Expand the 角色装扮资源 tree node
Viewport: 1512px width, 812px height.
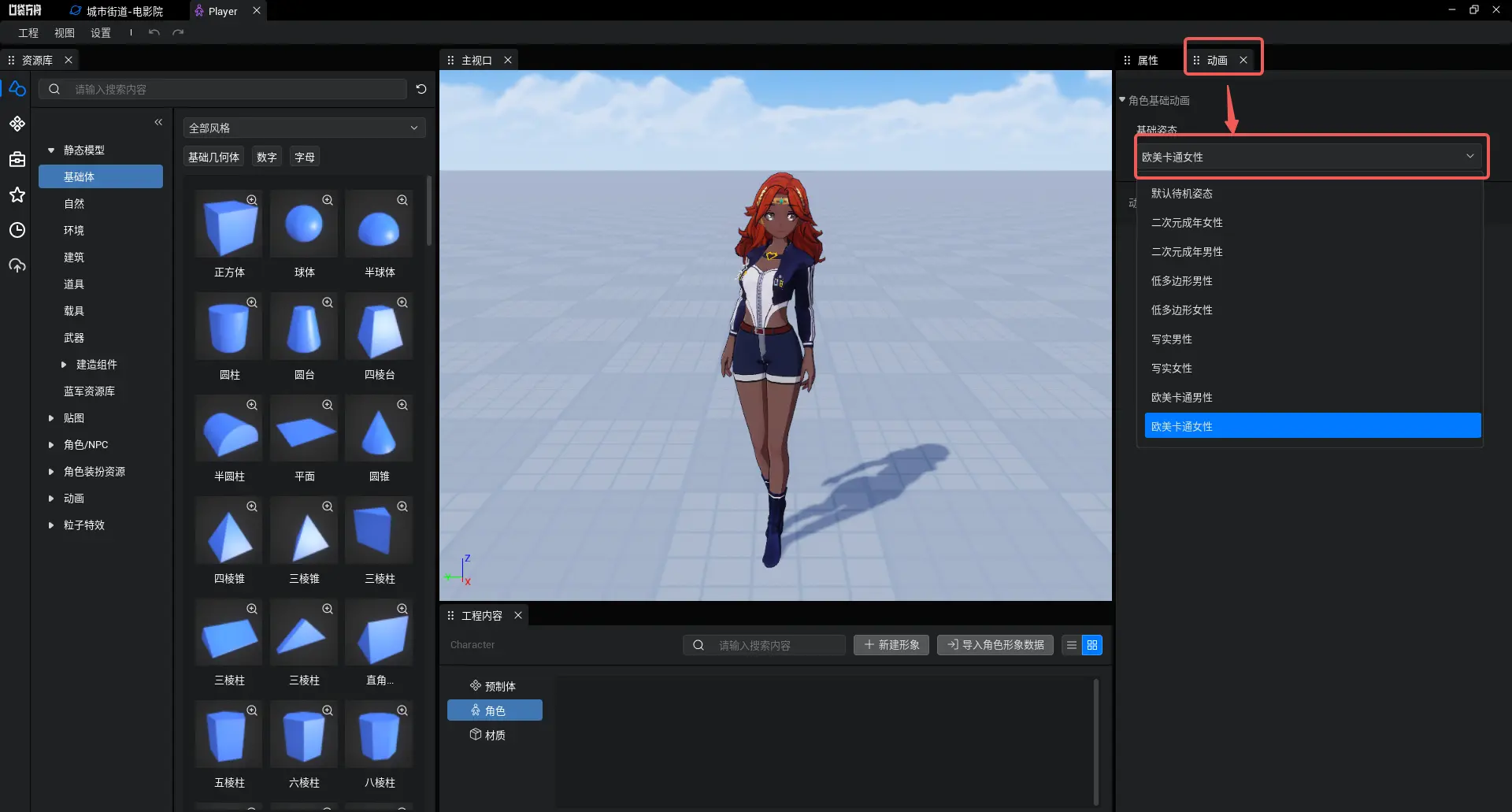click(51, 472)
